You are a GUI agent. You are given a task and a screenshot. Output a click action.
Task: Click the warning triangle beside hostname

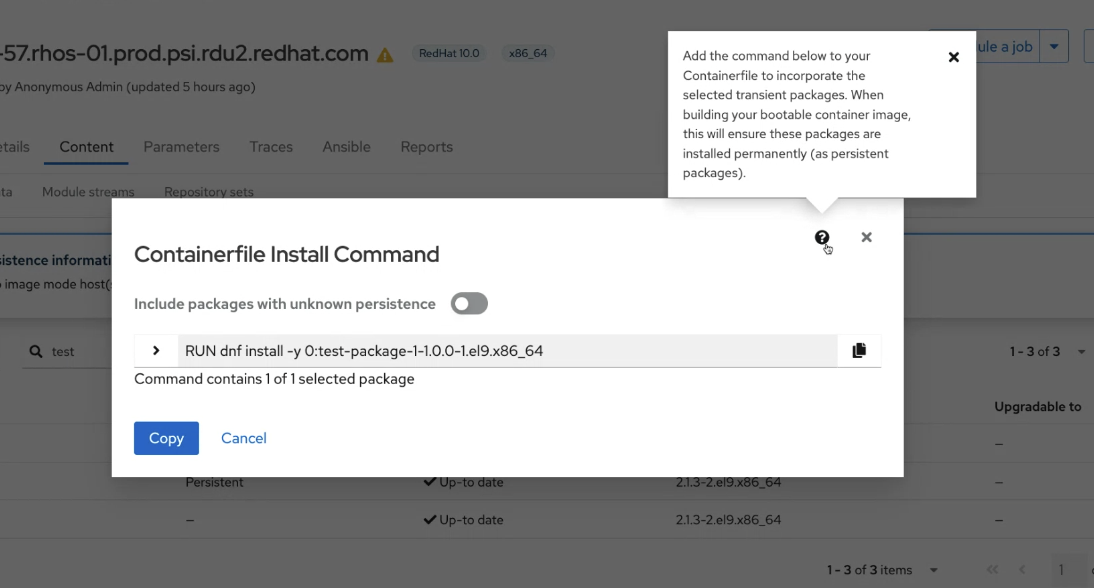point(385,55)
